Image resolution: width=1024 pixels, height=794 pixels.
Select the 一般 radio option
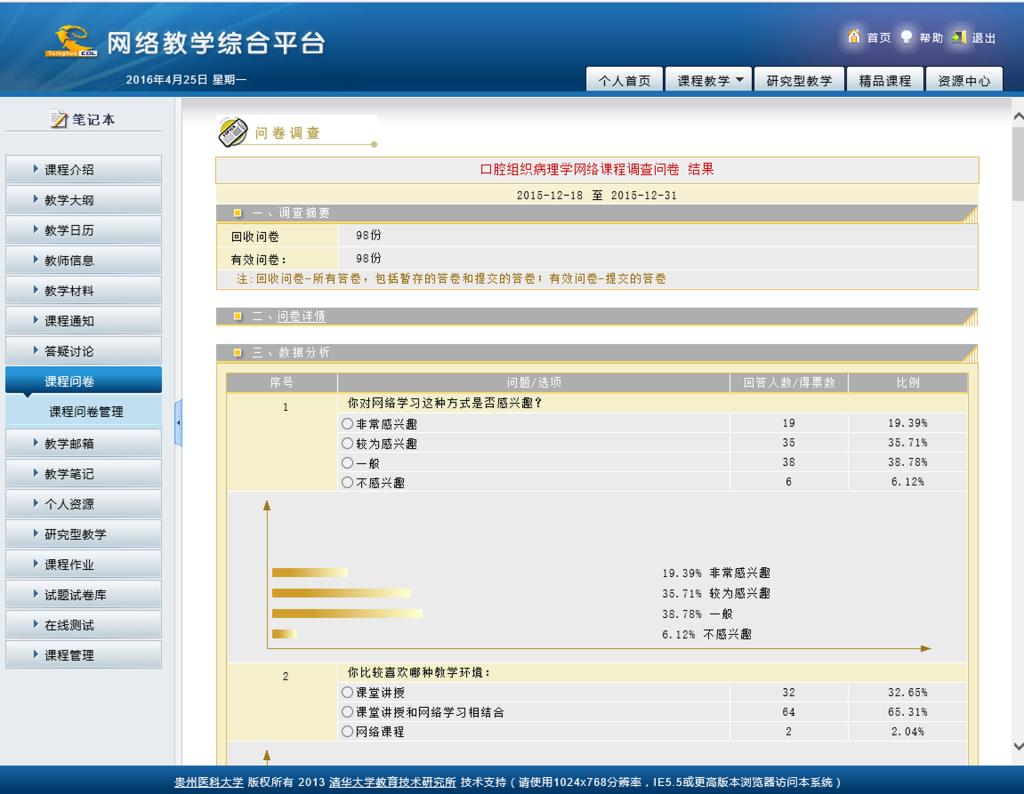[x=347, y=463]
